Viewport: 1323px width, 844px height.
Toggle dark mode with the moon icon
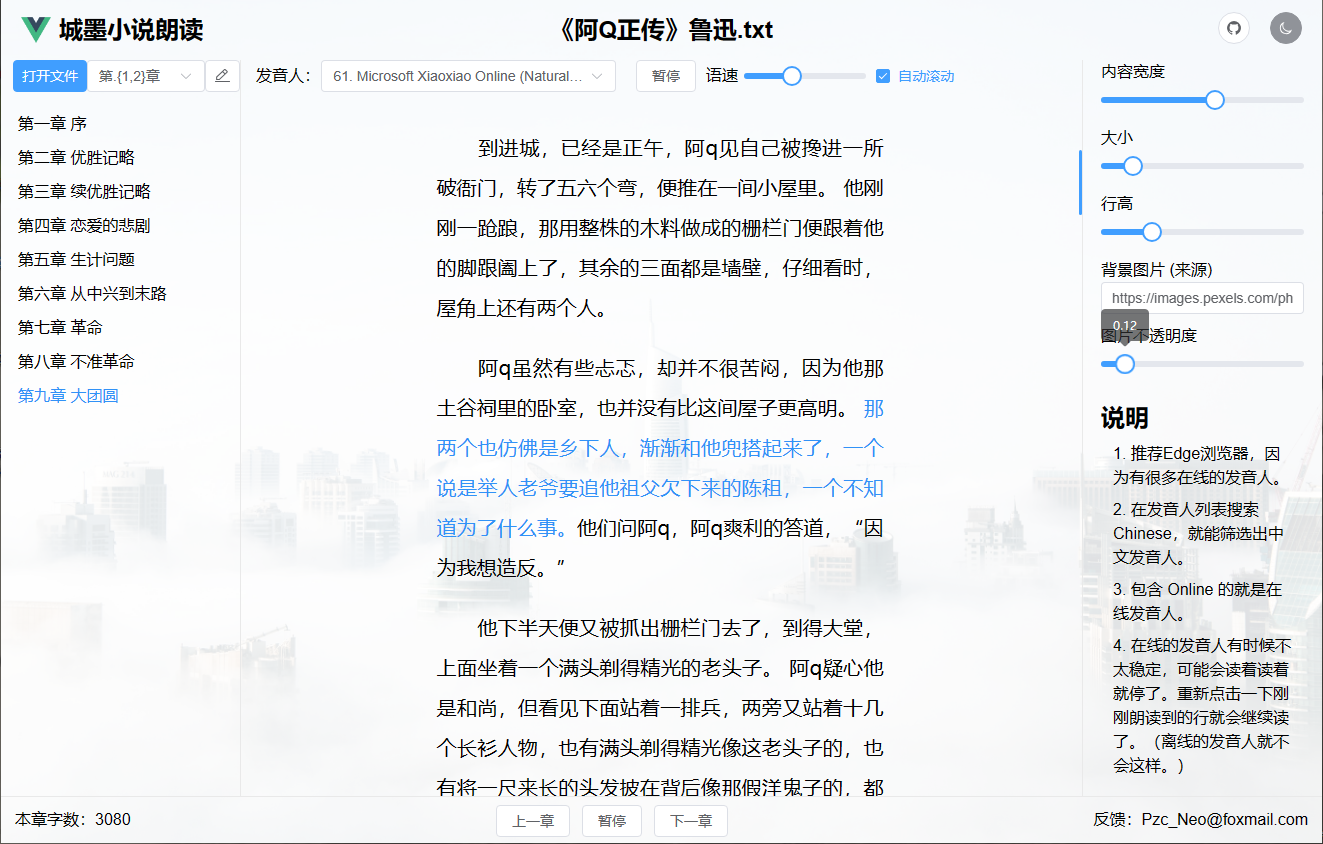1285,28
